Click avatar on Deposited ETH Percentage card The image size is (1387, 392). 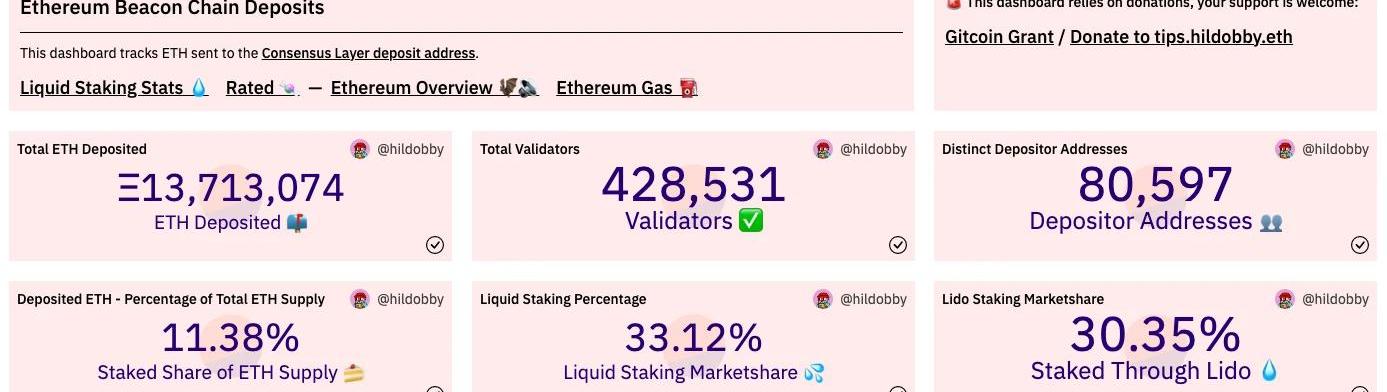(x=361, y=299)
